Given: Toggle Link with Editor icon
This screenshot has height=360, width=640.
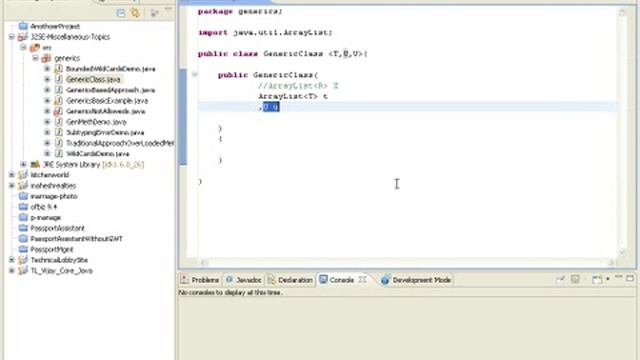Looking at the screenshot, I should [135, 13].
